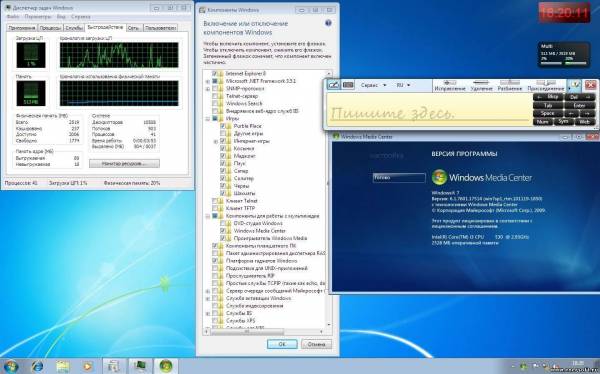Viewport: 600px width, 374px height.
Task: Launch Windows Media Player from the taskbar
Action: (x=88, y=366)
